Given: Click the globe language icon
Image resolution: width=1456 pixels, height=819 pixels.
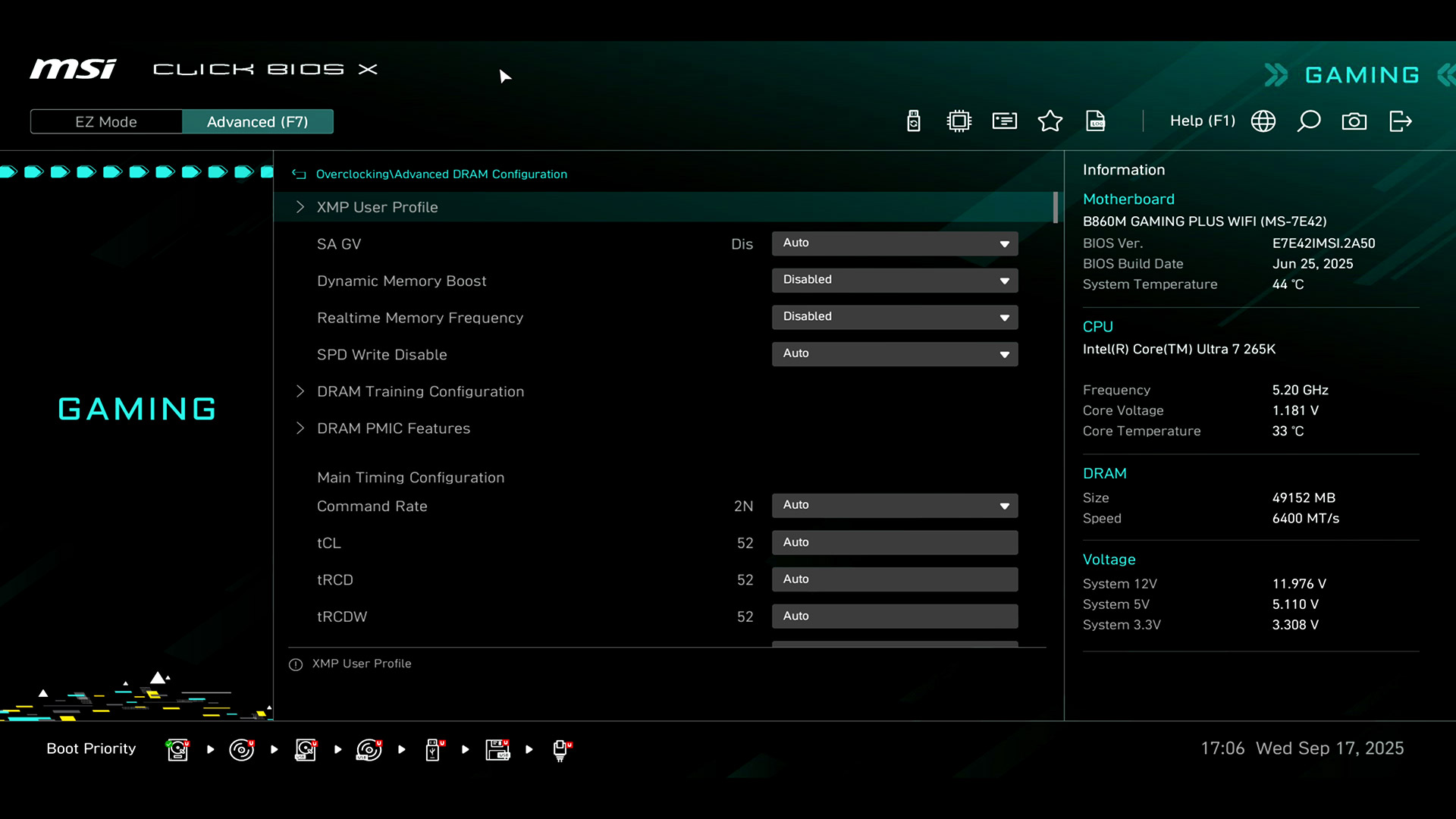Looking at the screenshot, I should point(1263,121).
